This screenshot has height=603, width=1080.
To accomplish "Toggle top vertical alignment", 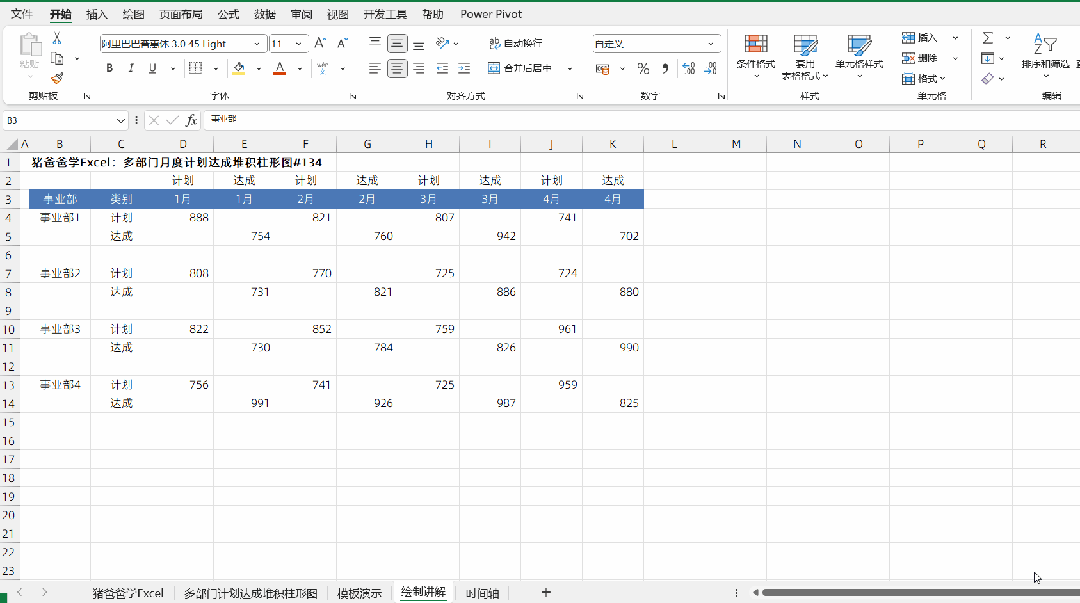I will tap(375, 43).
